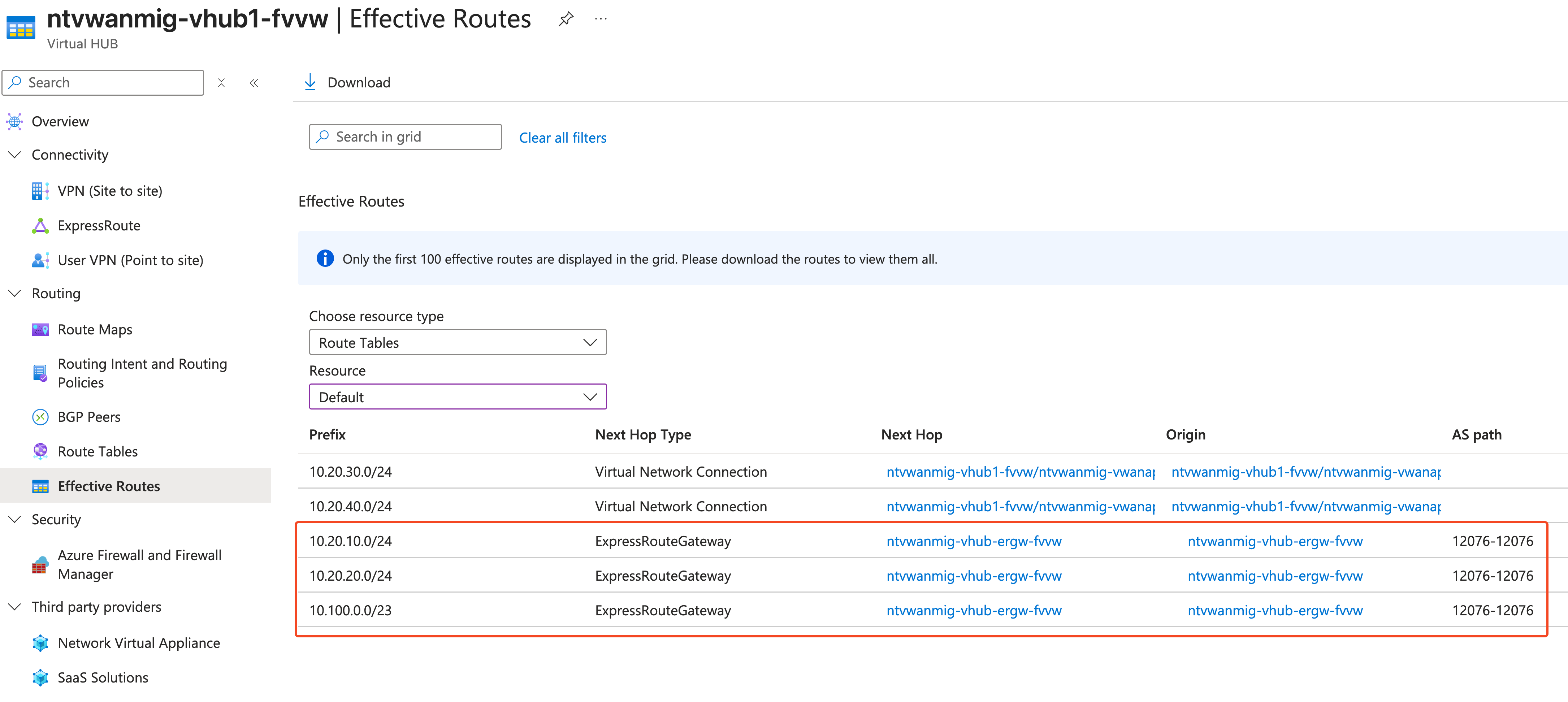This screenshot has width=1568, height=702.
Task: Click the info icon in the banner
Action: [325, 259]
